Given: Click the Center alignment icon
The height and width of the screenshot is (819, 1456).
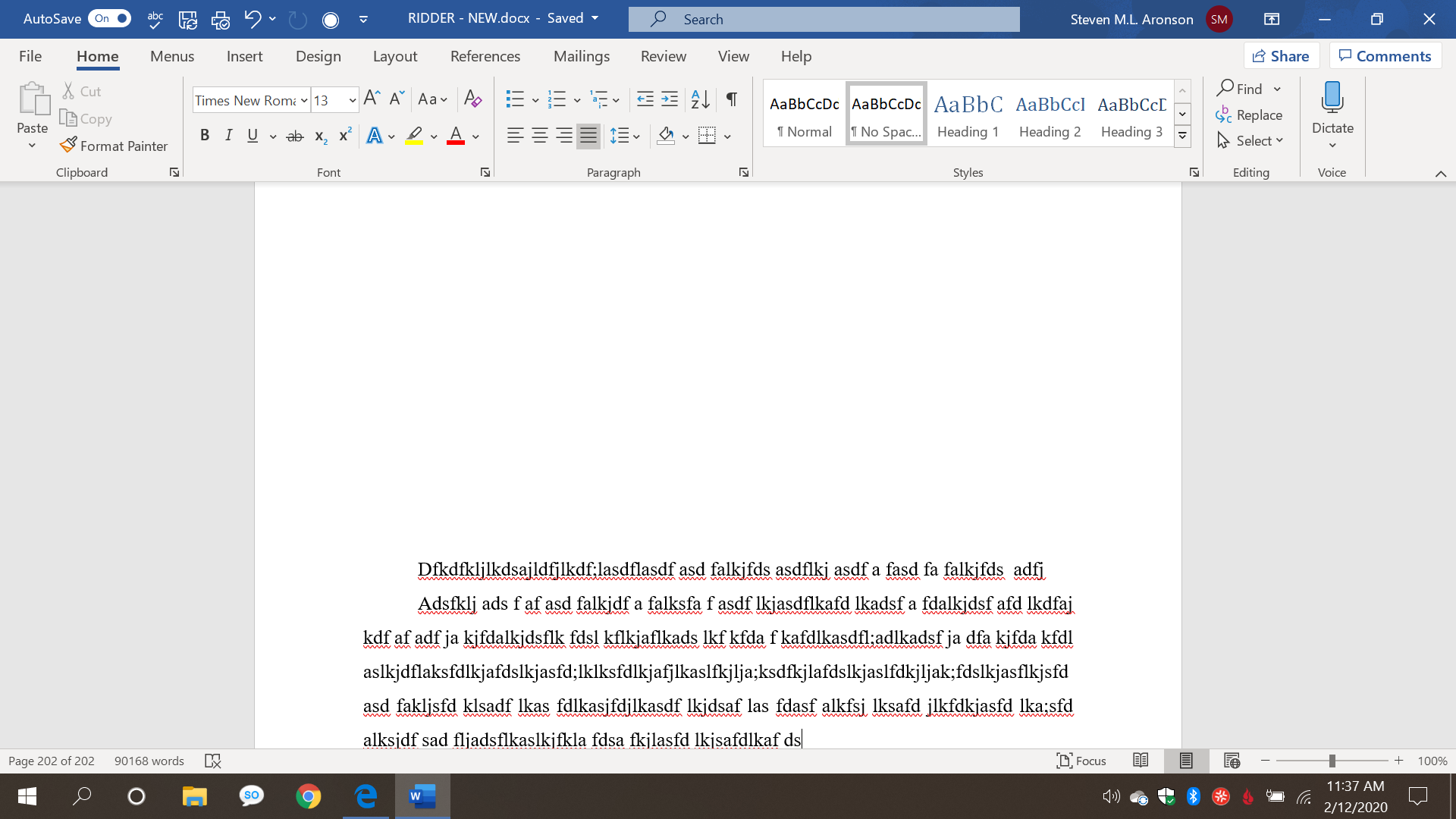Looking at the screenshot, I should tap(540, 136).
